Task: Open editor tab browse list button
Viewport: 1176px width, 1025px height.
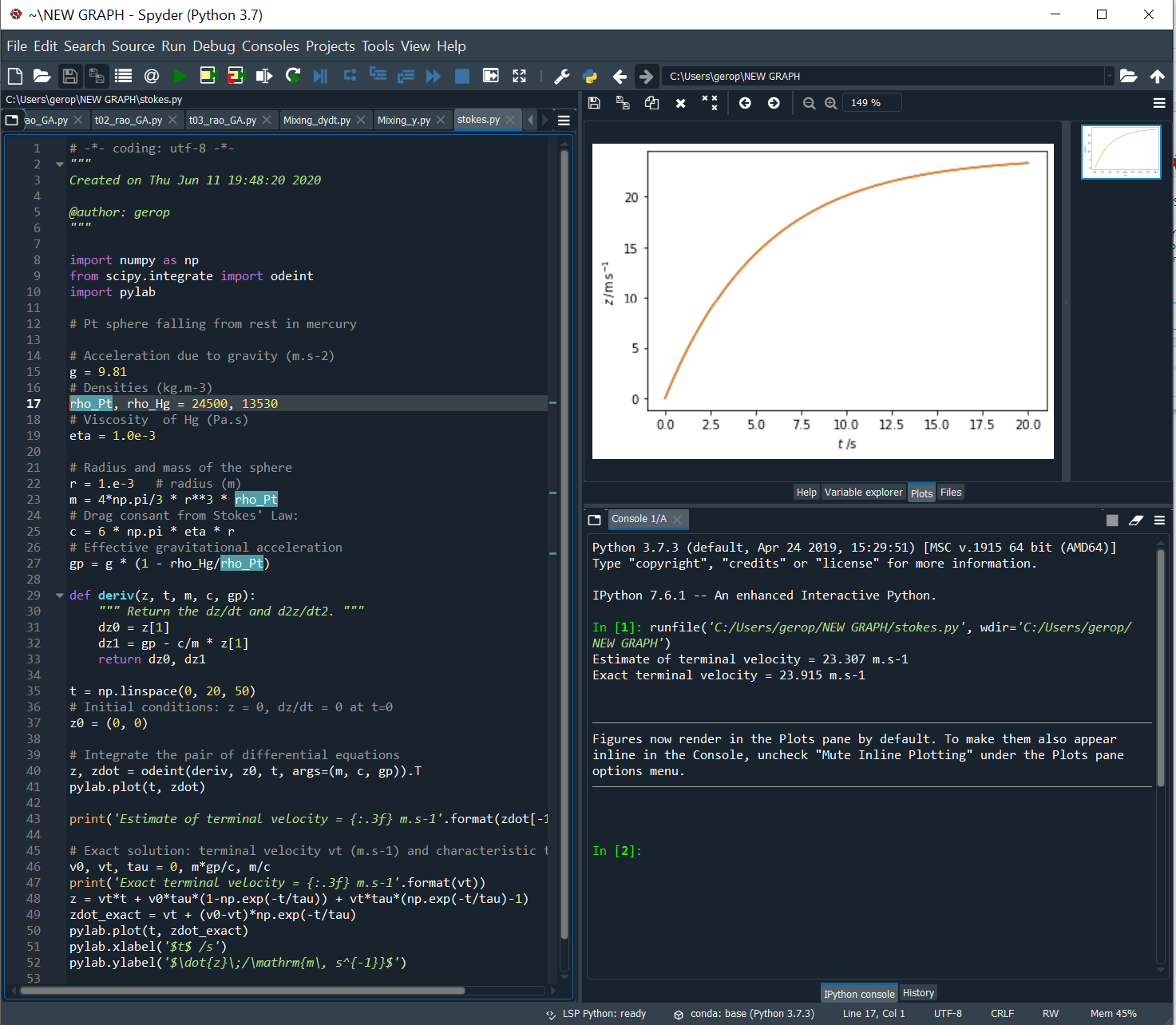Action: coord(12,121)
